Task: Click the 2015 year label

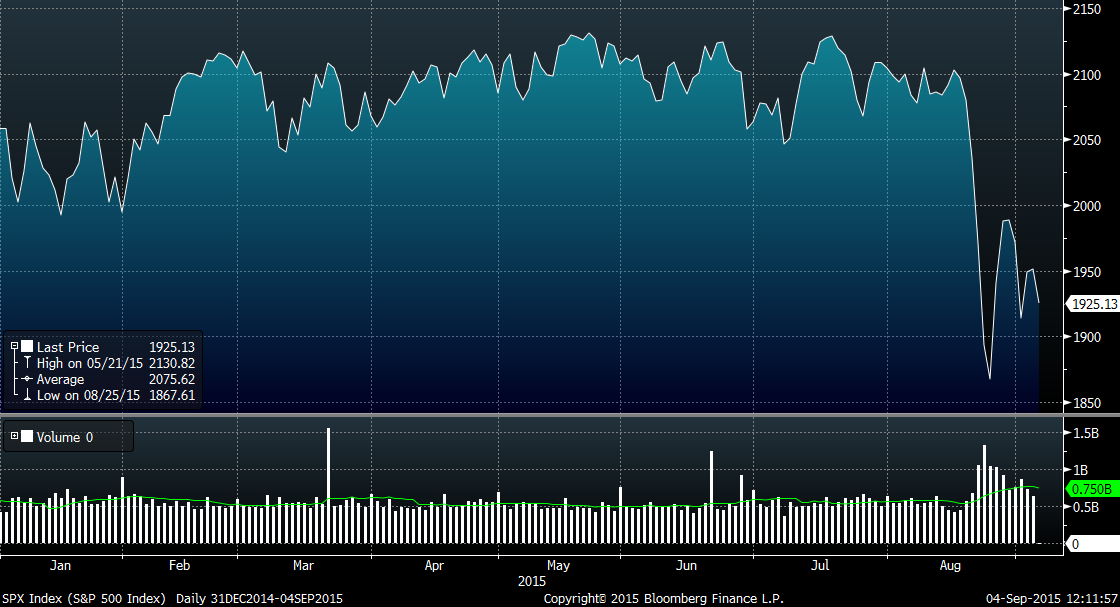Action: click(x=531, y=581)
